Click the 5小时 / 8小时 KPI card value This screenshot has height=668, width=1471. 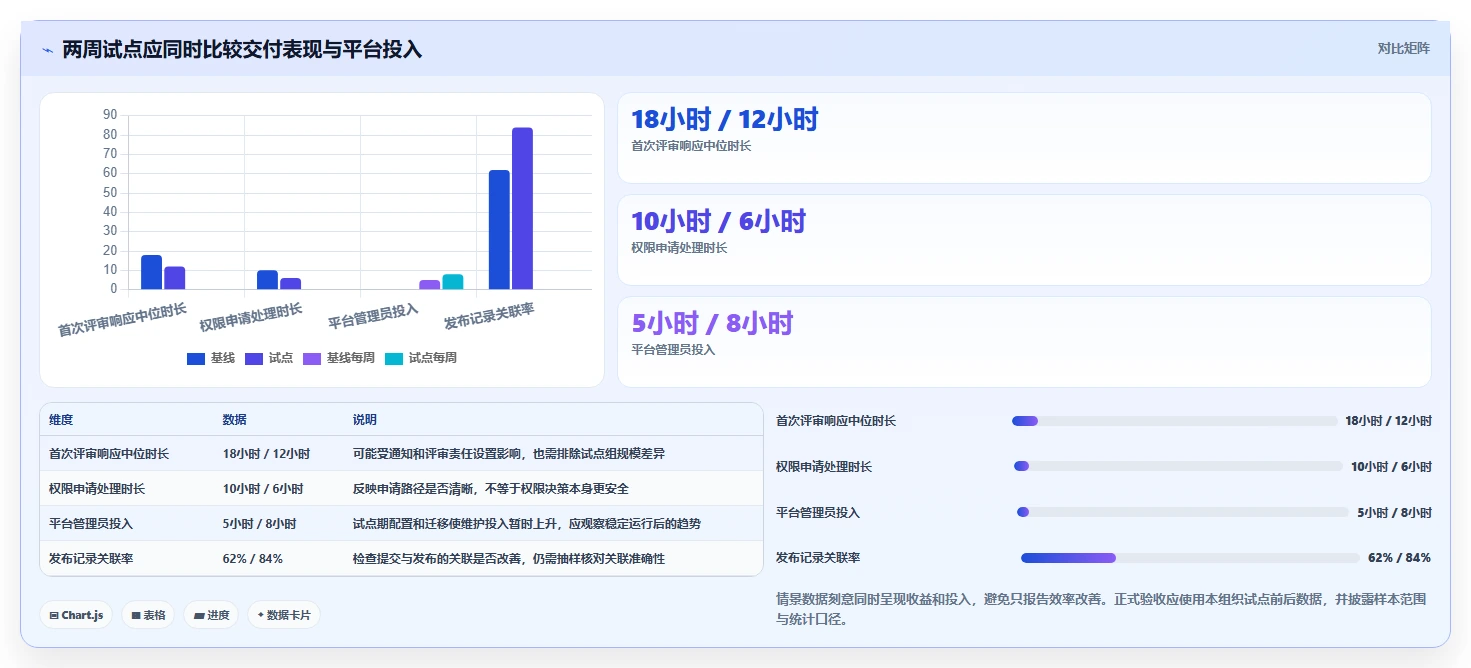712,323
